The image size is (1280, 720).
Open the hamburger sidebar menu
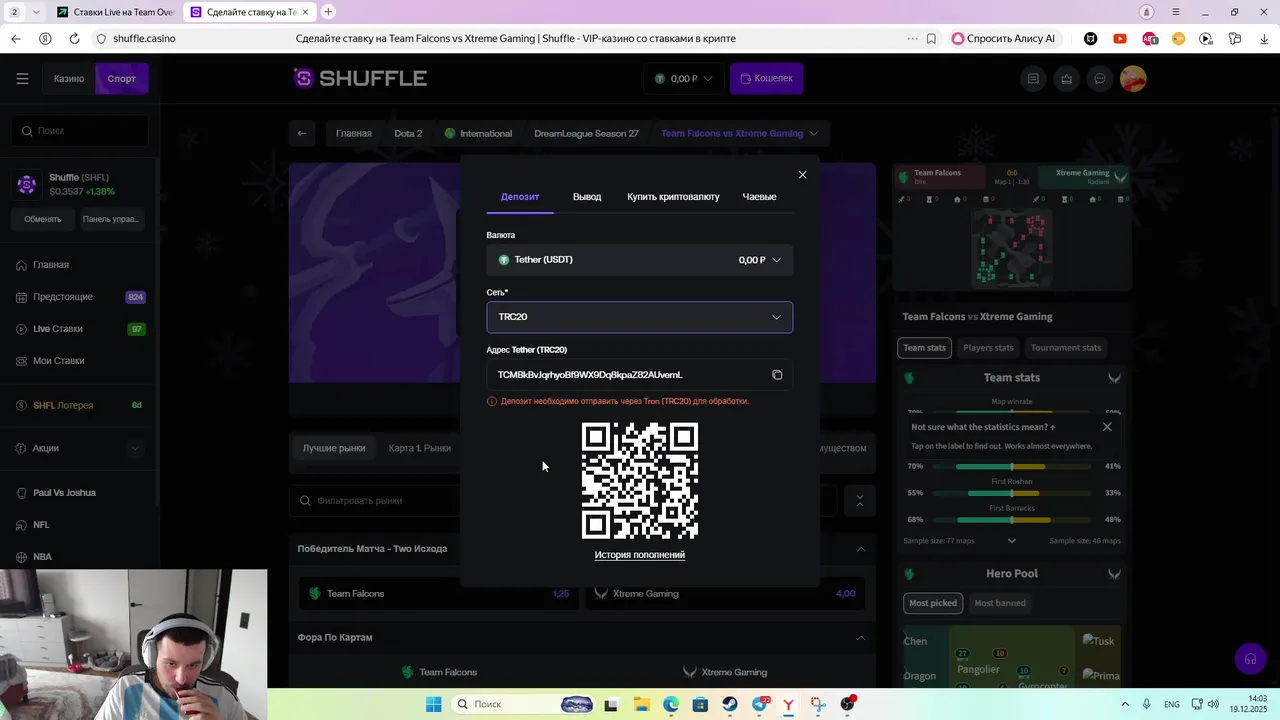[22, 79]
